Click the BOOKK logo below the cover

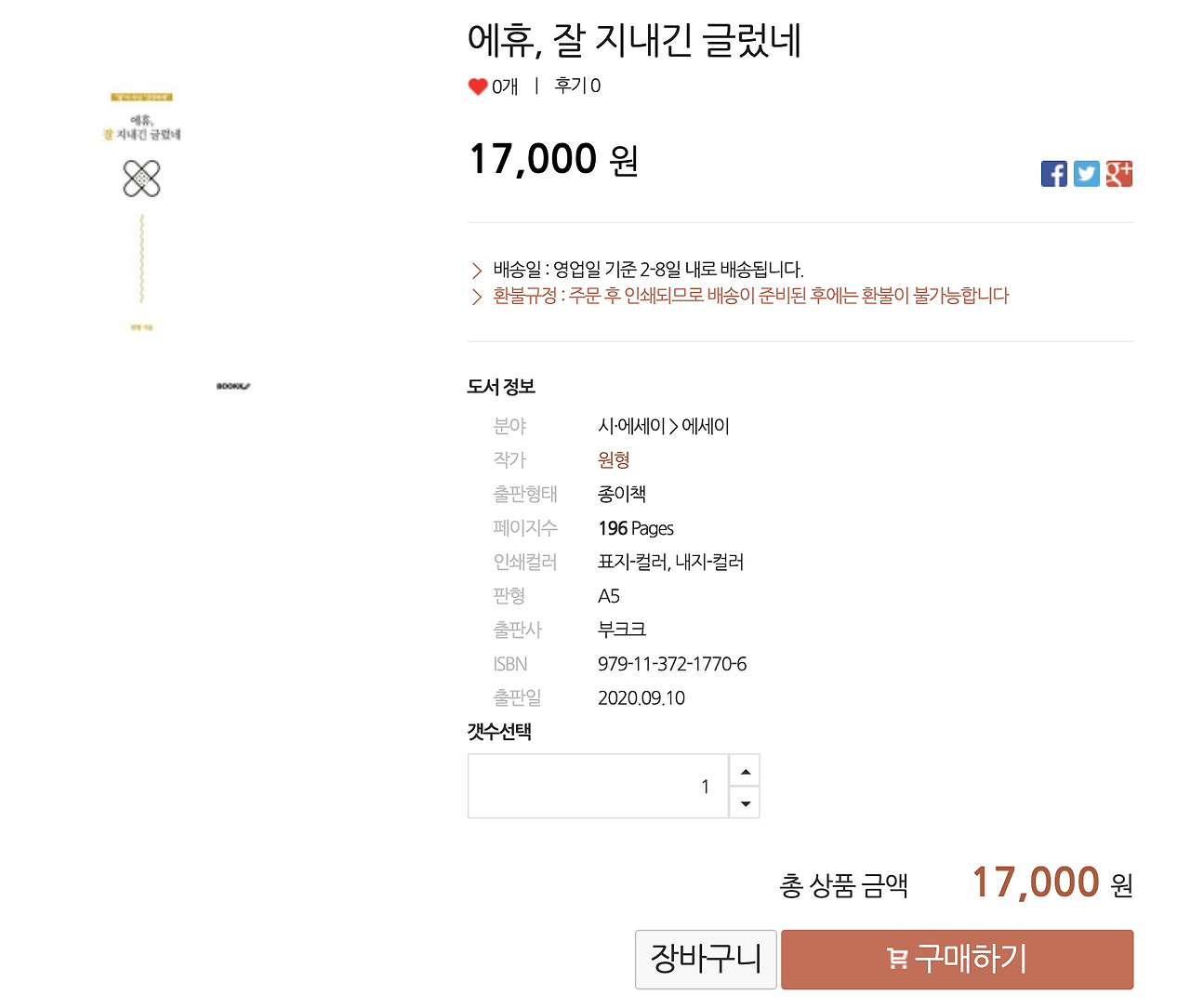pos(233,386)
